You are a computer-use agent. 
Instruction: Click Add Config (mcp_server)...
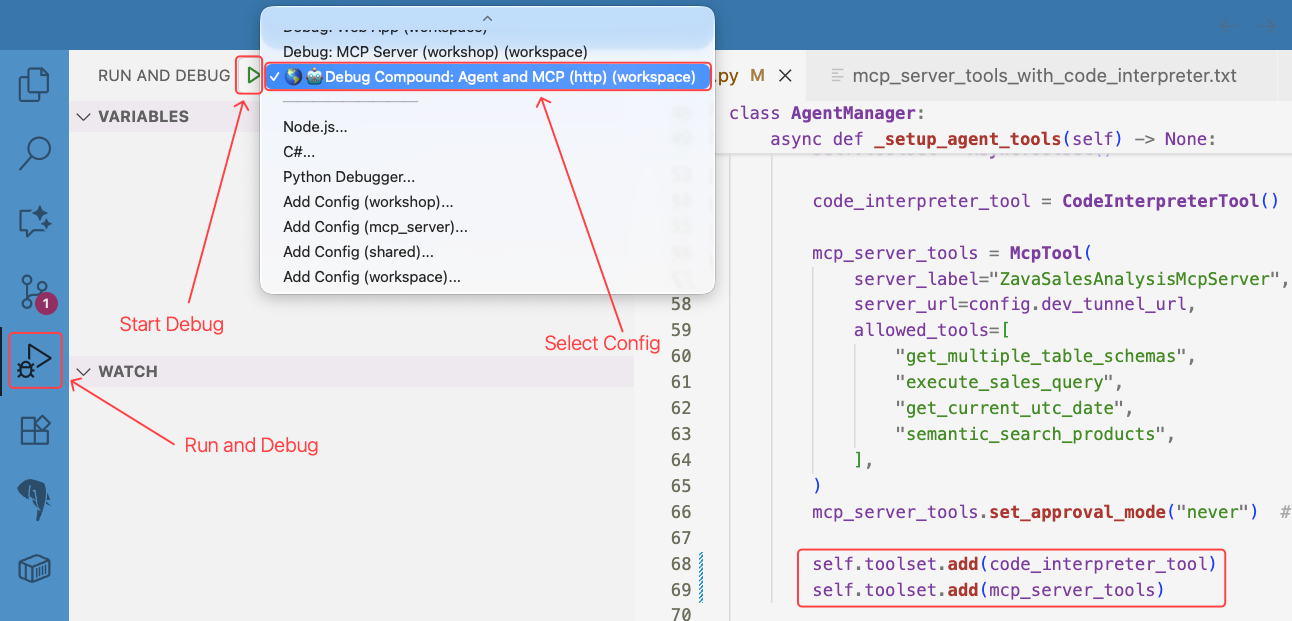(375, 227)
